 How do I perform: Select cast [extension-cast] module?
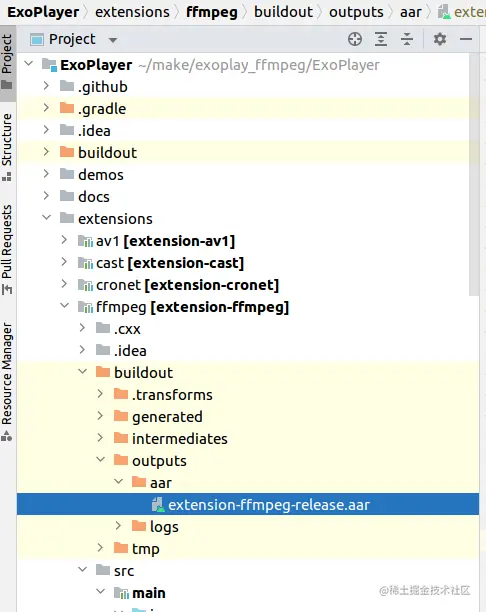coord(243,263)
